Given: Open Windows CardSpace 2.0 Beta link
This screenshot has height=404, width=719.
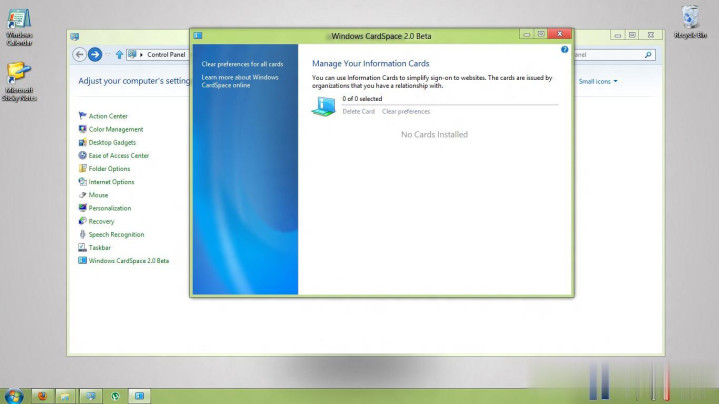Looking at the screenshot, I should click(x=129, y=261).
